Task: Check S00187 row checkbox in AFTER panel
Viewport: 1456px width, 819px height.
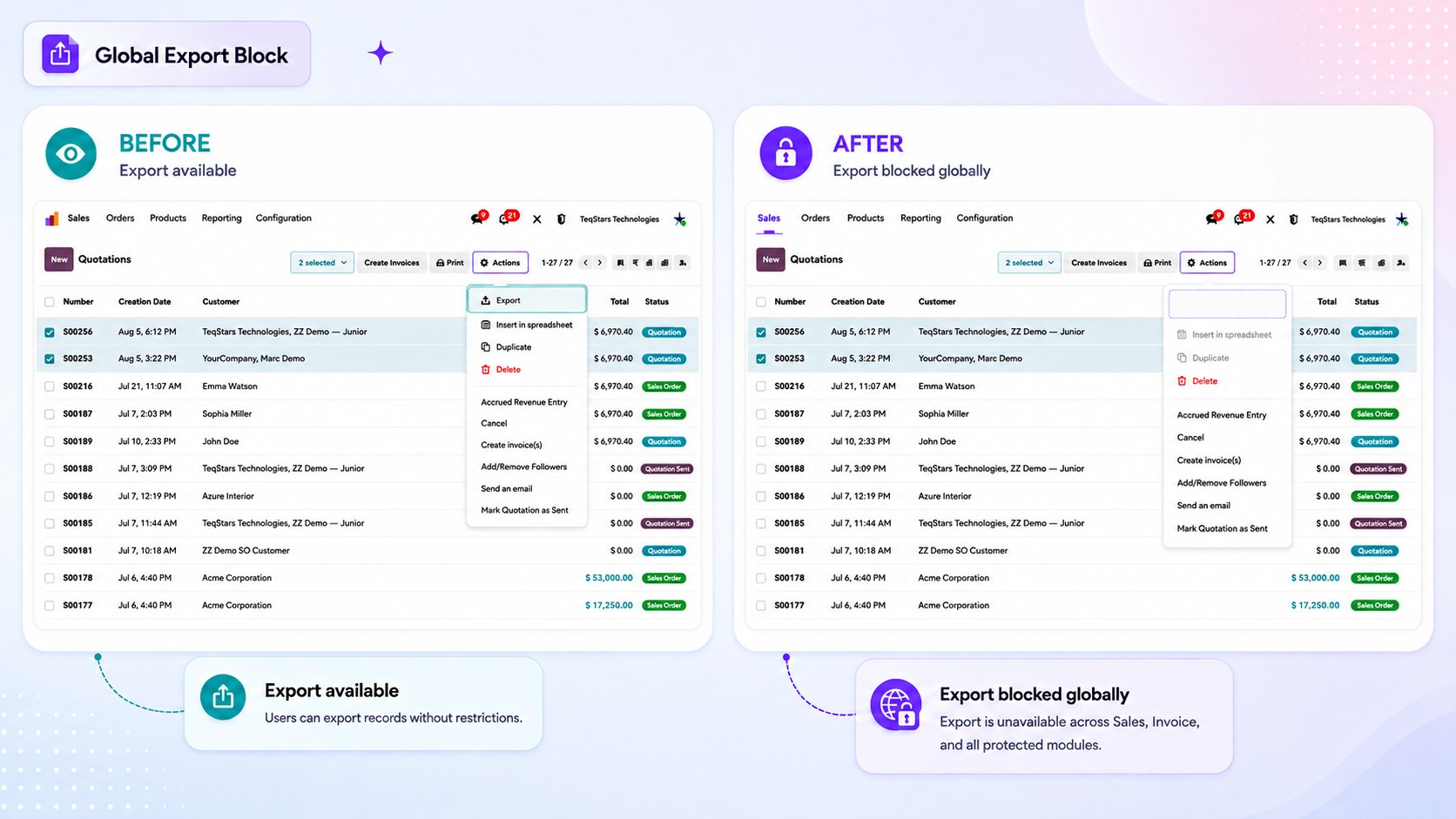Action: pos(761,414)
